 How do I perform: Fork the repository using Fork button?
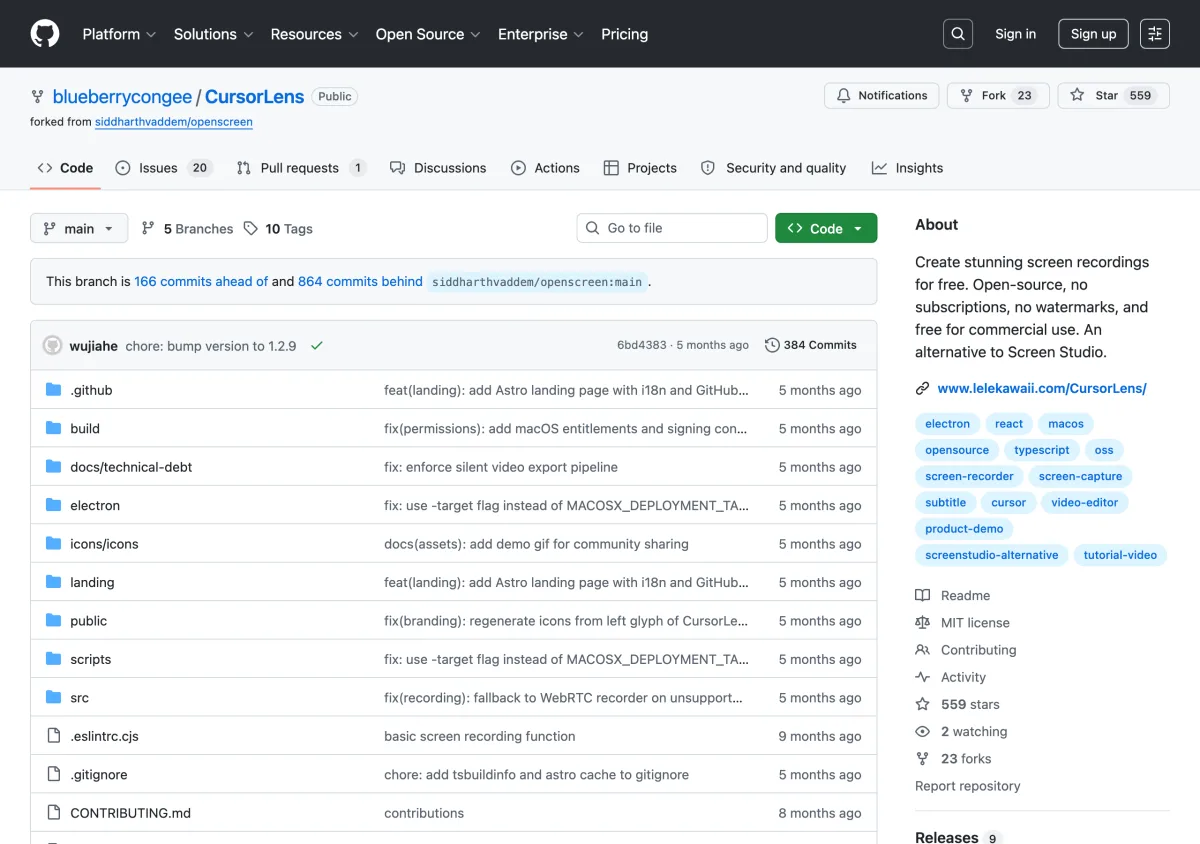[x=998, y=96]
